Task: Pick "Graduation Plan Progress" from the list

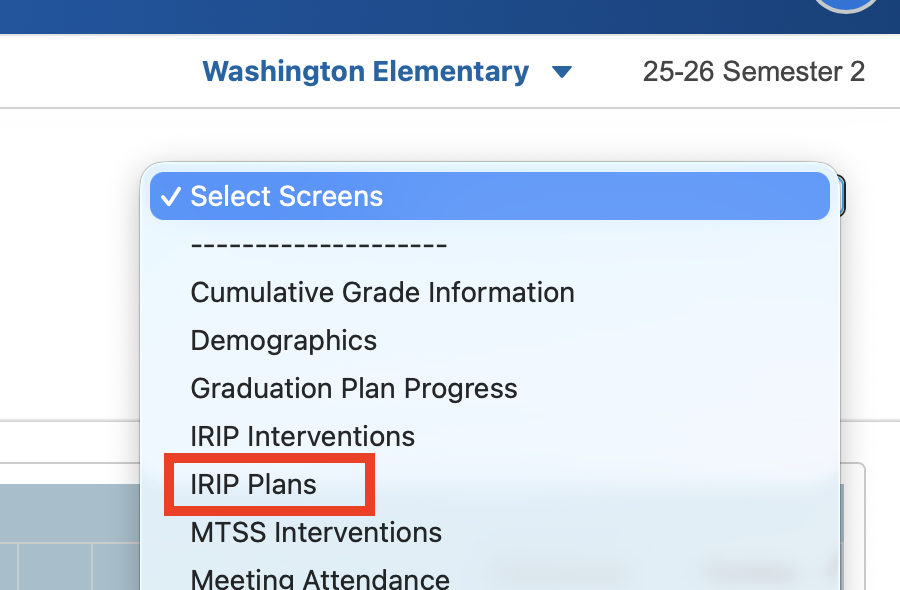Action: coord(353,388)
